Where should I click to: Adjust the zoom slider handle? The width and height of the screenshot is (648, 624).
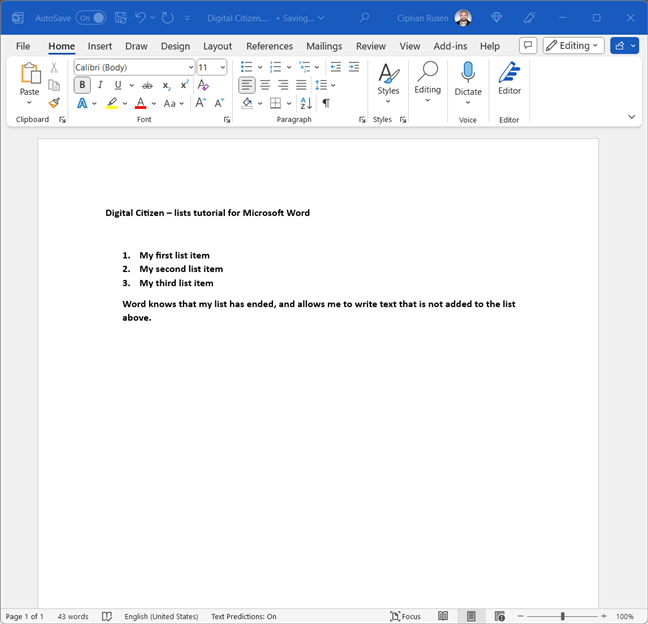point(562,616)
